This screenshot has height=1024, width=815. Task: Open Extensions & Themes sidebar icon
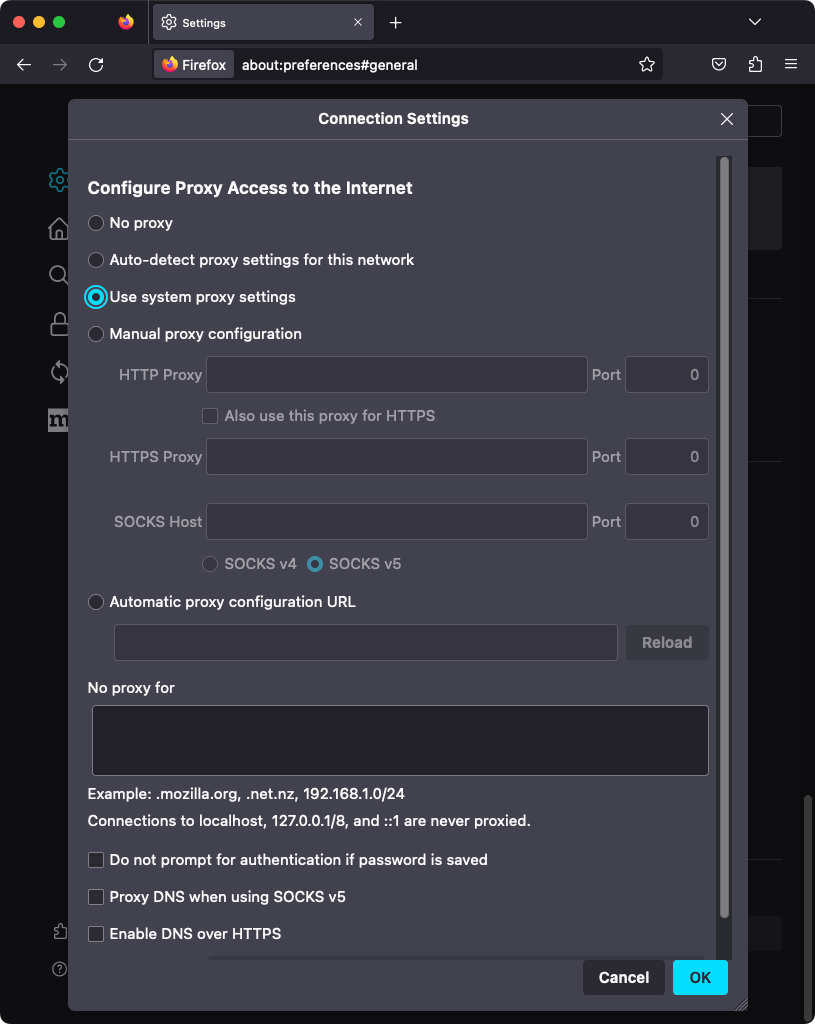tap(60, 931)
